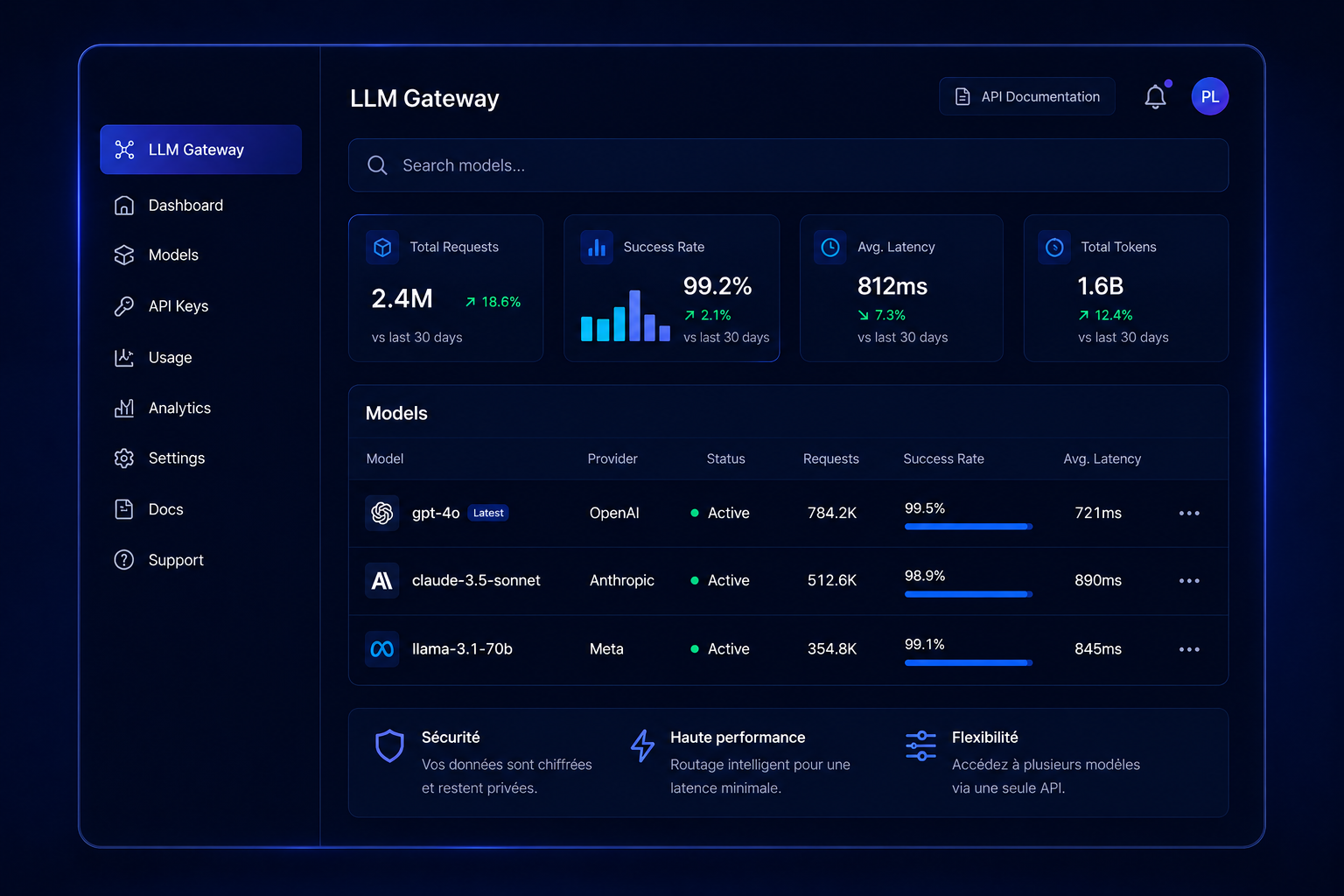Click the OpenAI logo for gpt-4o
Screen dimensions: 1344x896
click(382, 513)
